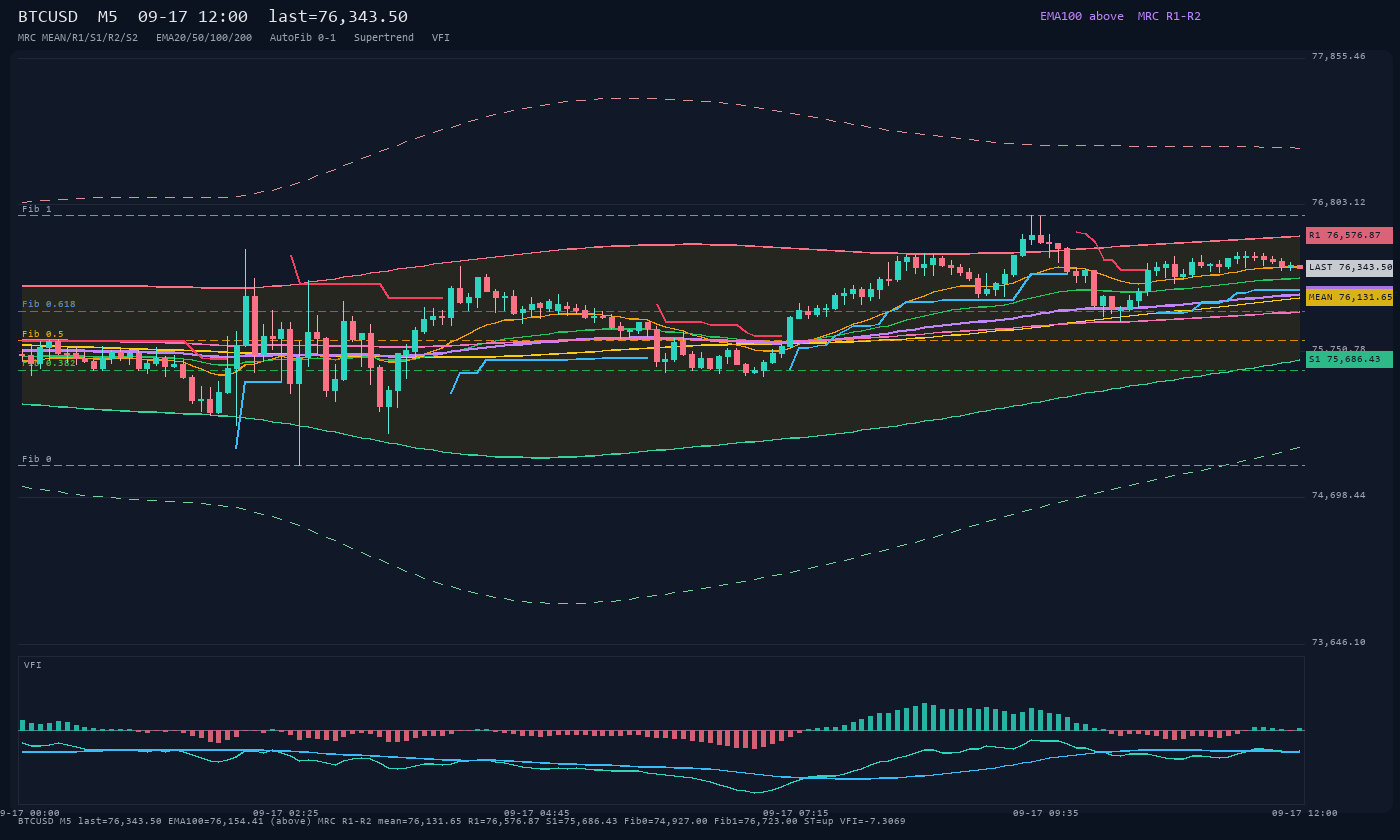1400x840 pixels.
Task: Click the Fib 0.5 level label
Action: click(43, 334)
